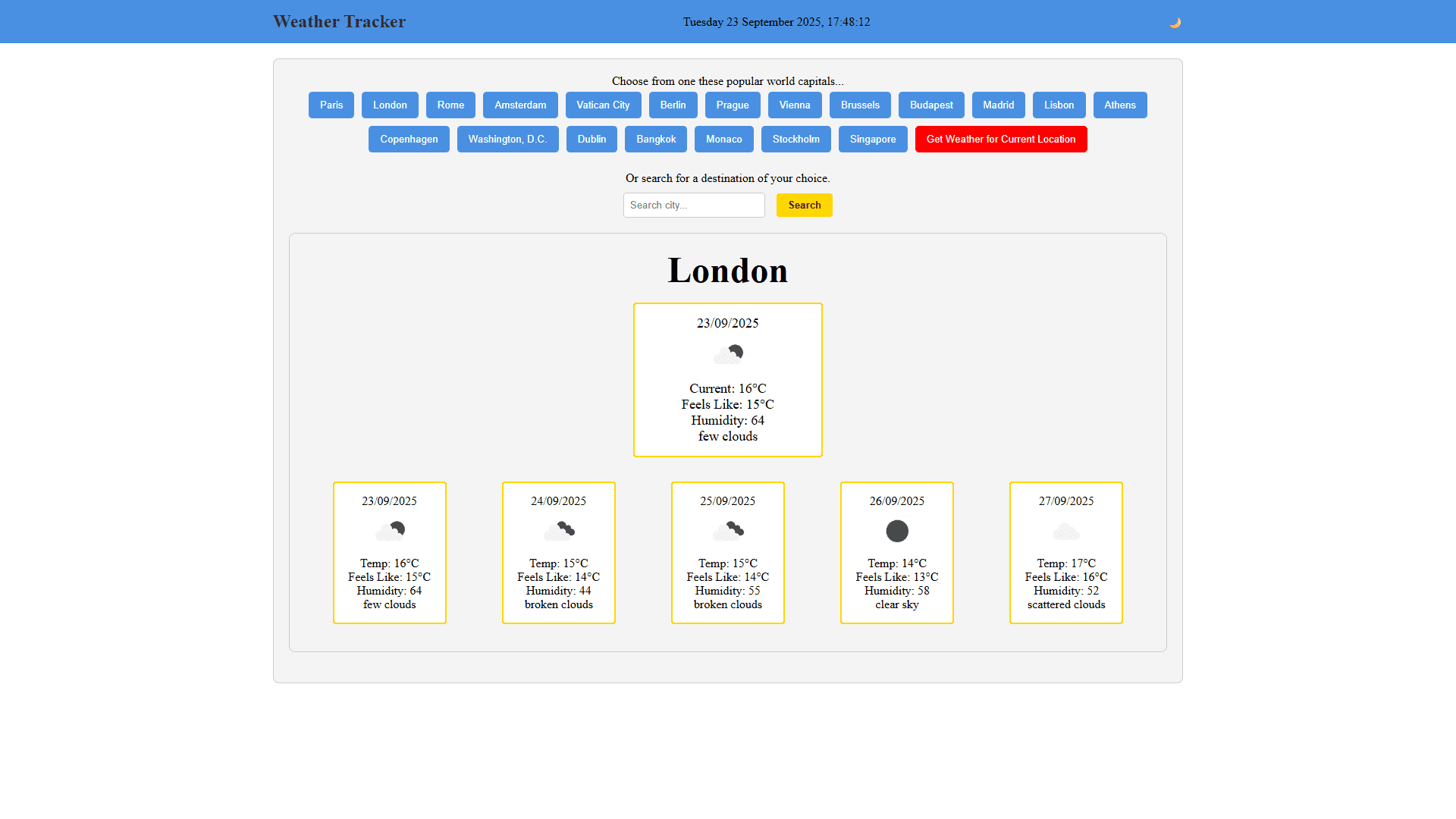
Task: Select the Amsterdam capital button
Action: pyautogui.click(x=520, y=105)
